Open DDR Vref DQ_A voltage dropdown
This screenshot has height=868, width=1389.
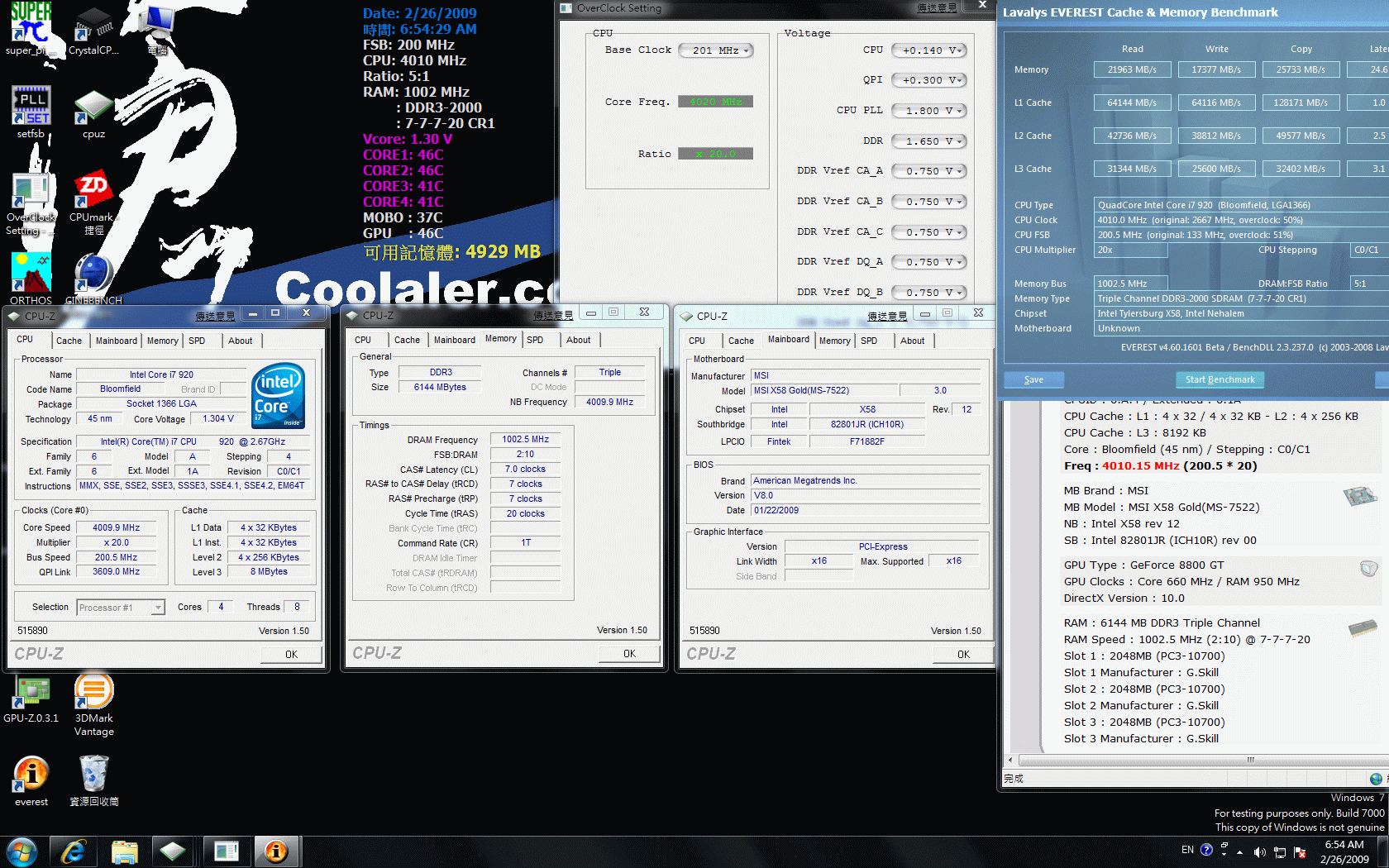(929, 262)
